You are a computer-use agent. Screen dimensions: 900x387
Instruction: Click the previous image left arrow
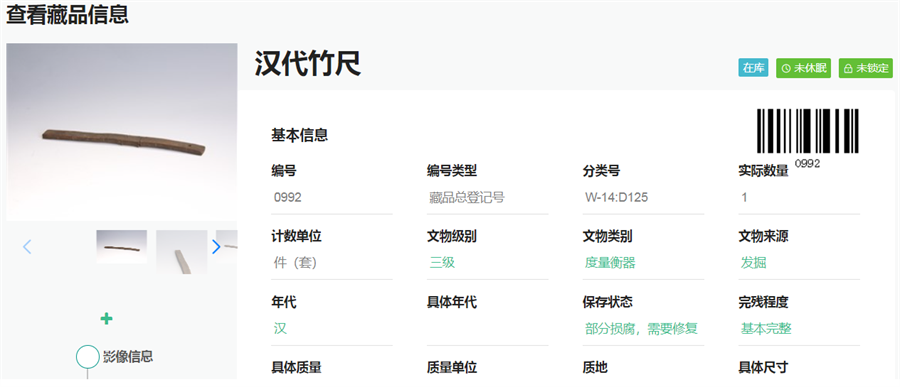27,247
